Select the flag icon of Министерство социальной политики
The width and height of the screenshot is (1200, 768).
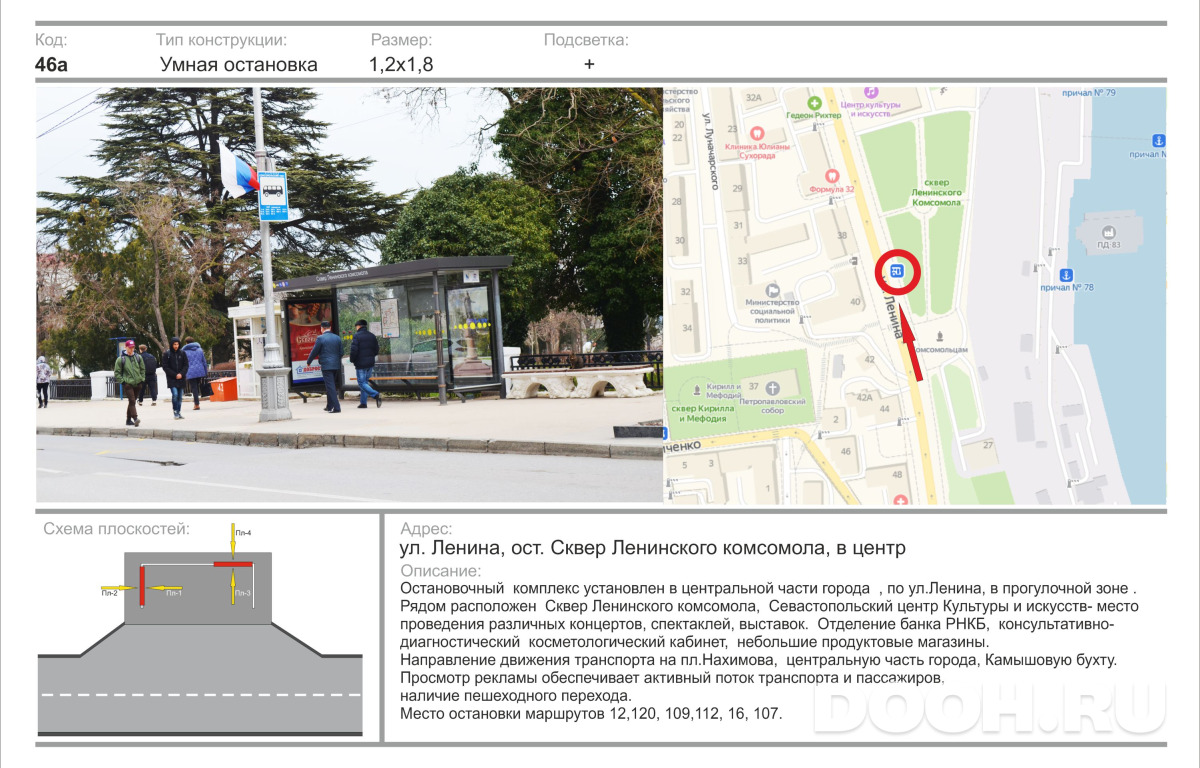772,289
